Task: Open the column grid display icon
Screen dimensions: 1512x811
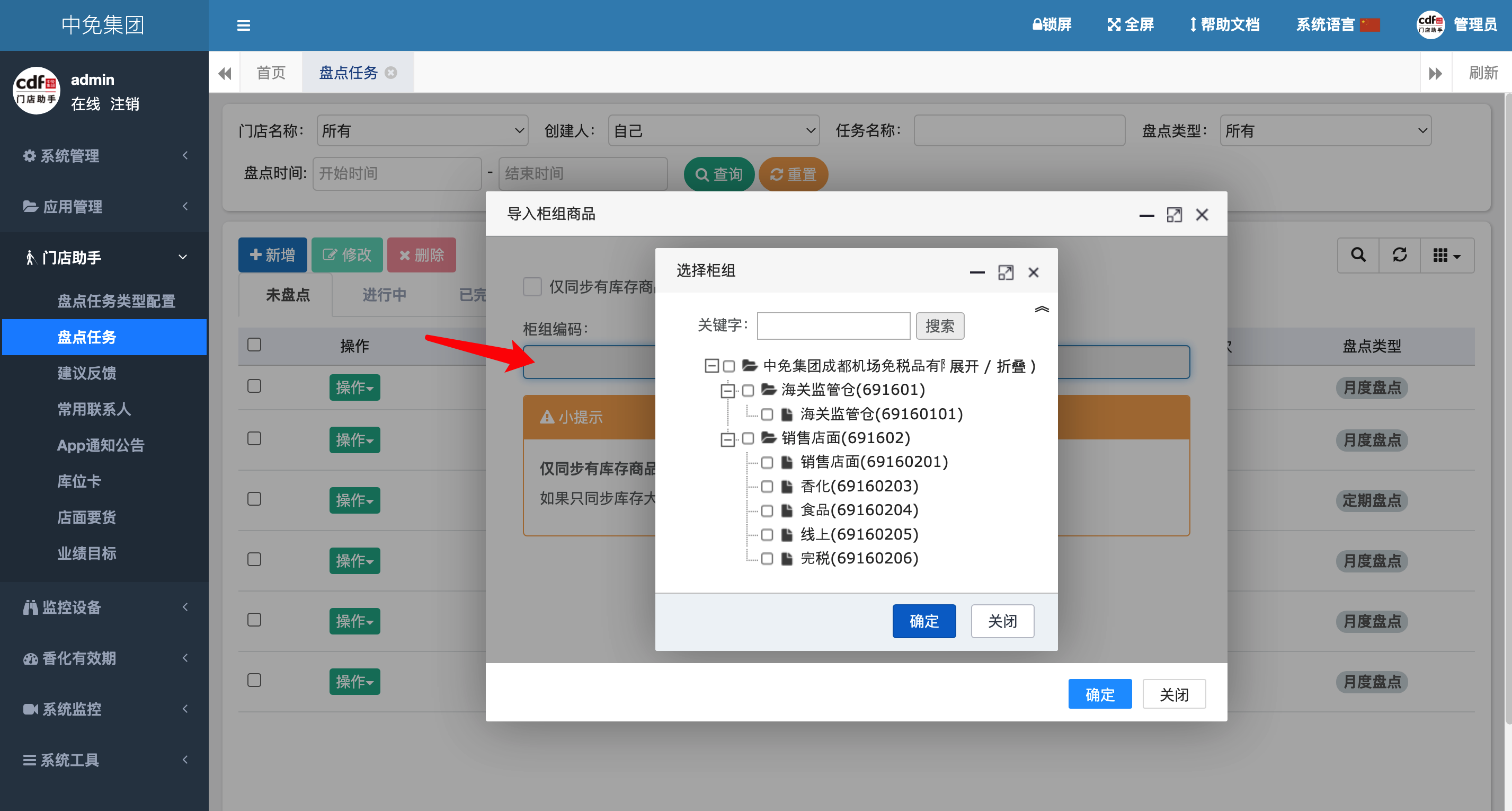Action: point(1446,255)
